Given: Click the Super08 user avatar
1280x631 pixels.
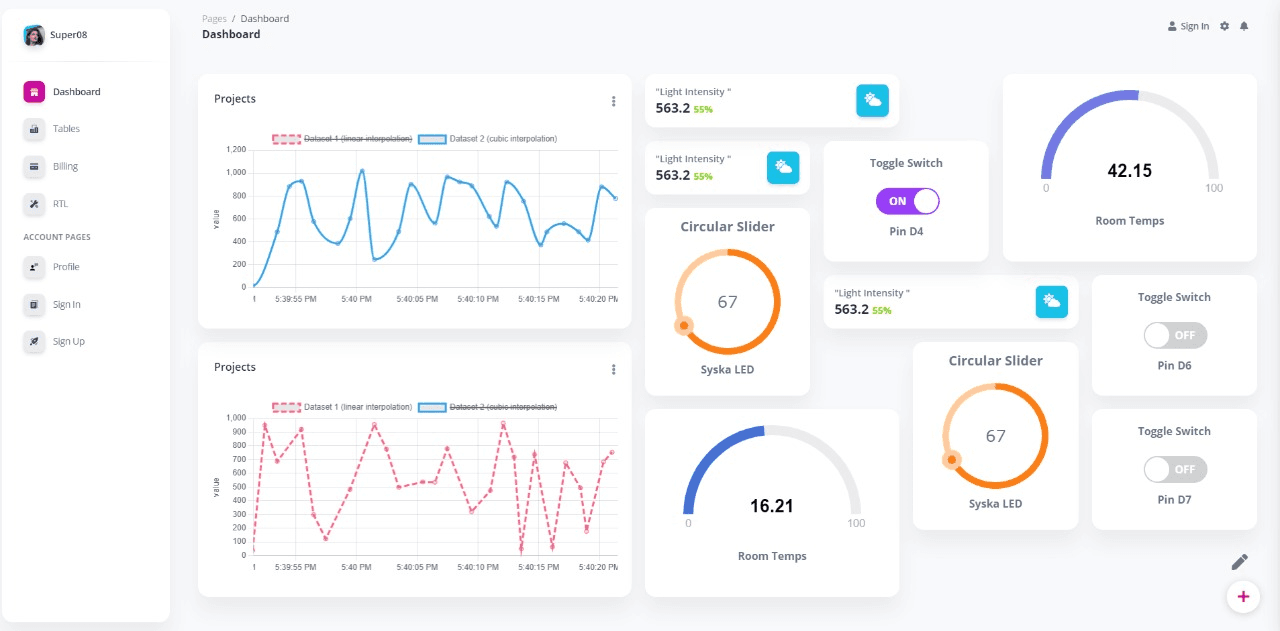Looking at the screenshot, I should 34,35.
